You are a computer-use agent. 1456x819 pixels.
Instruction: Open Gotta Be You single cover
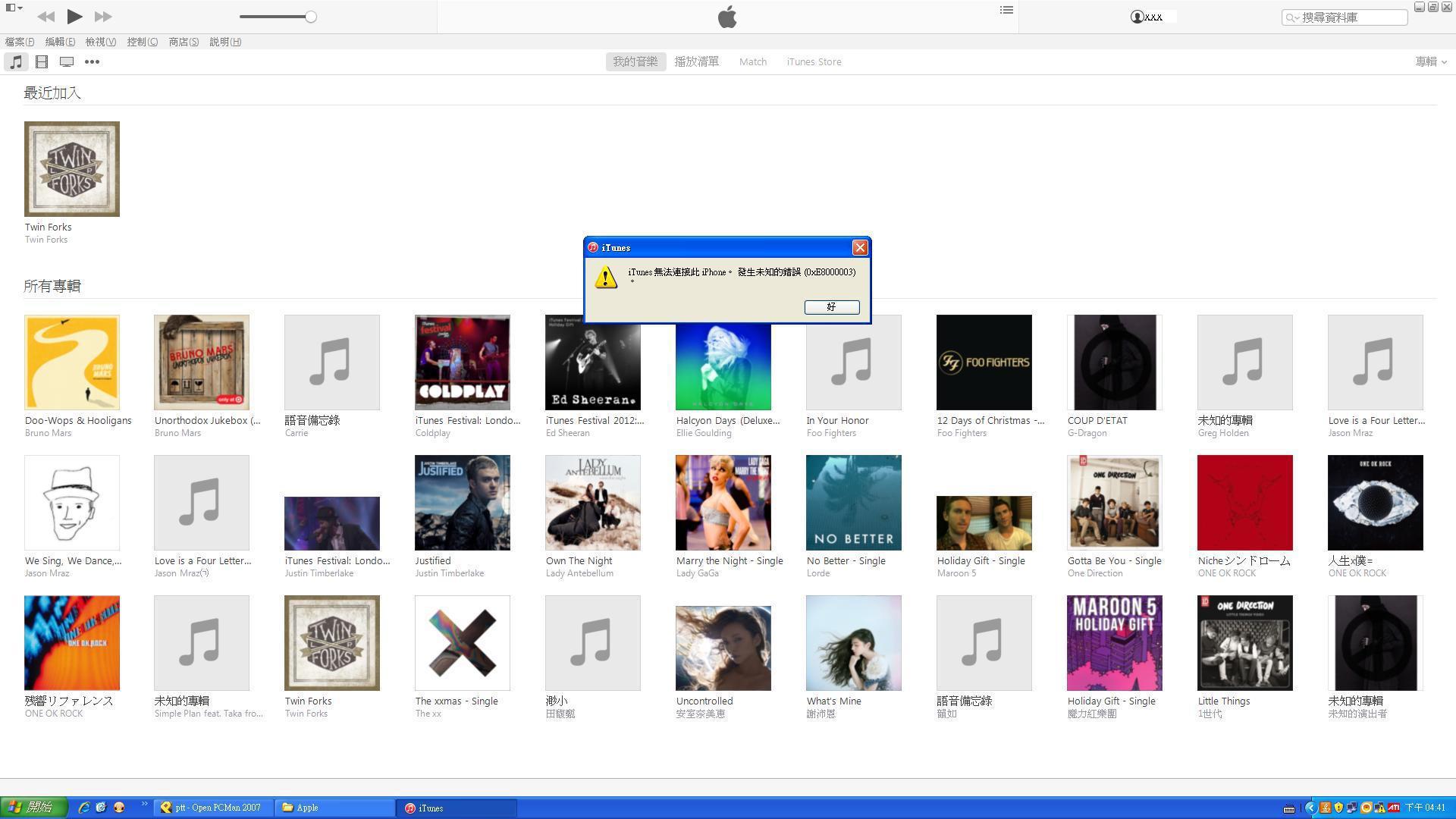1115,503
